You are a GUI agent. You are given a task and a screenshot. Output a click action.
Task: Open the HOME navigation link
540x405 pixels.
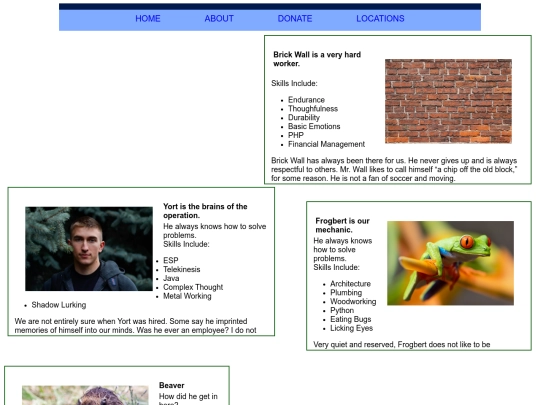pos(148,19)
